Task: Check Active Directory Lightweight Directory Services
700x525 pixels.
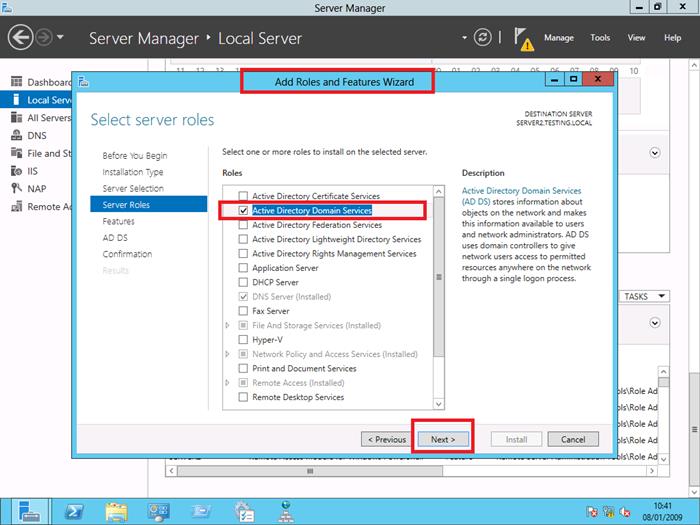Action: click(243, 239)
